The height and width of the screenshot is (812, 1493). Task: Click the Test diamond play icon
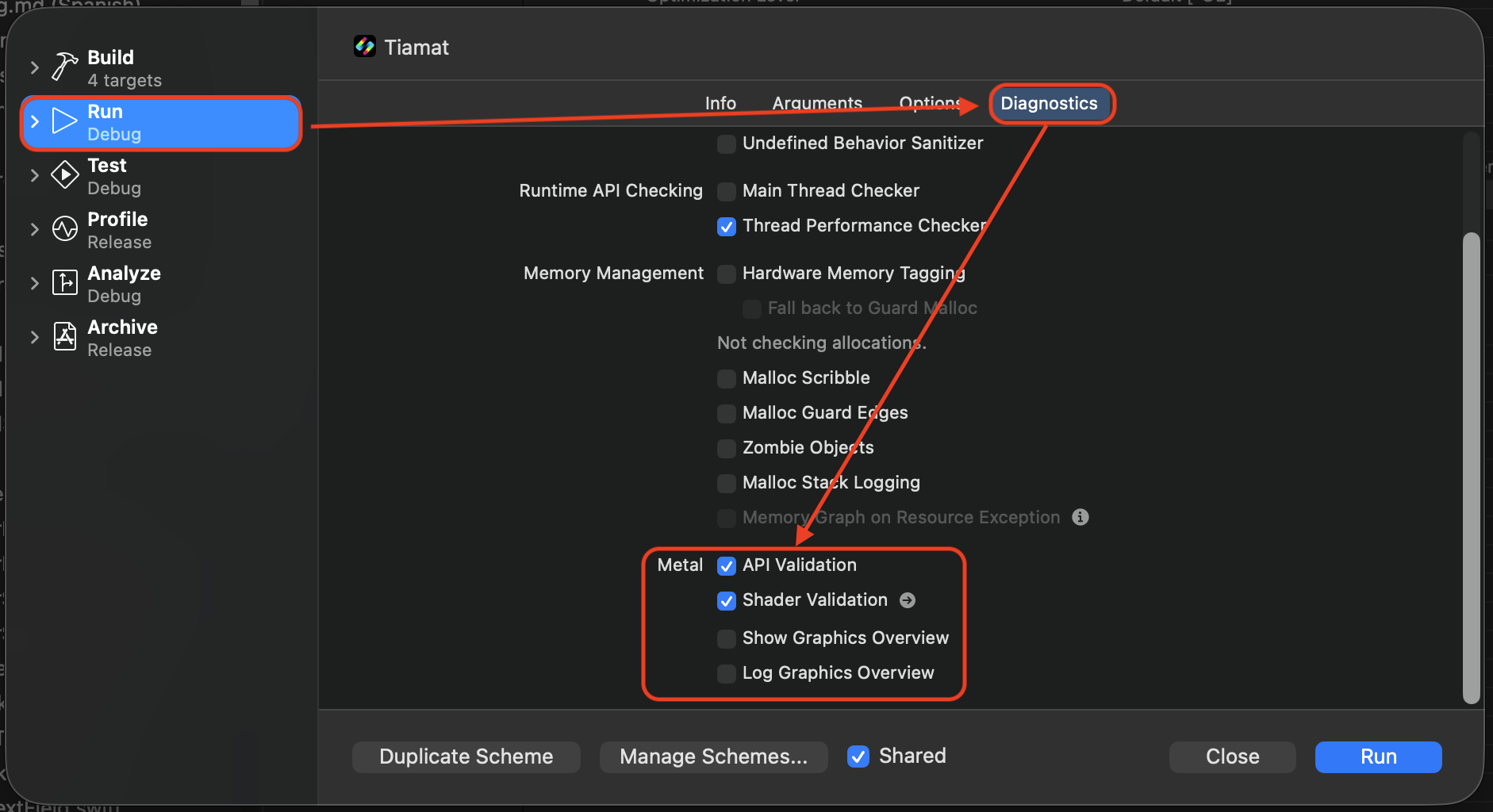point(64,174)
